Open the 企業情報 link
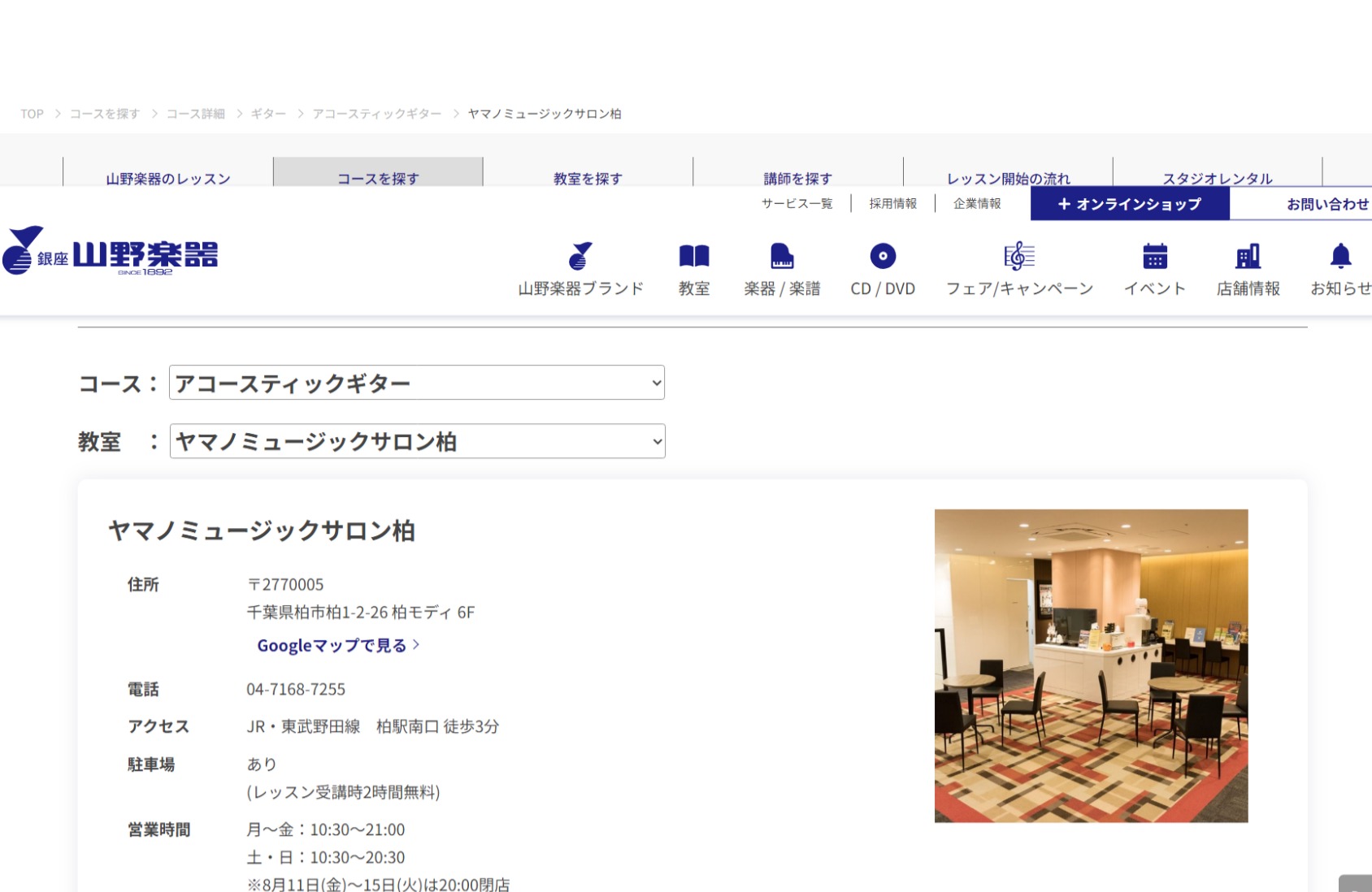This screenshot has width=1372, height=892. (977, 203)
